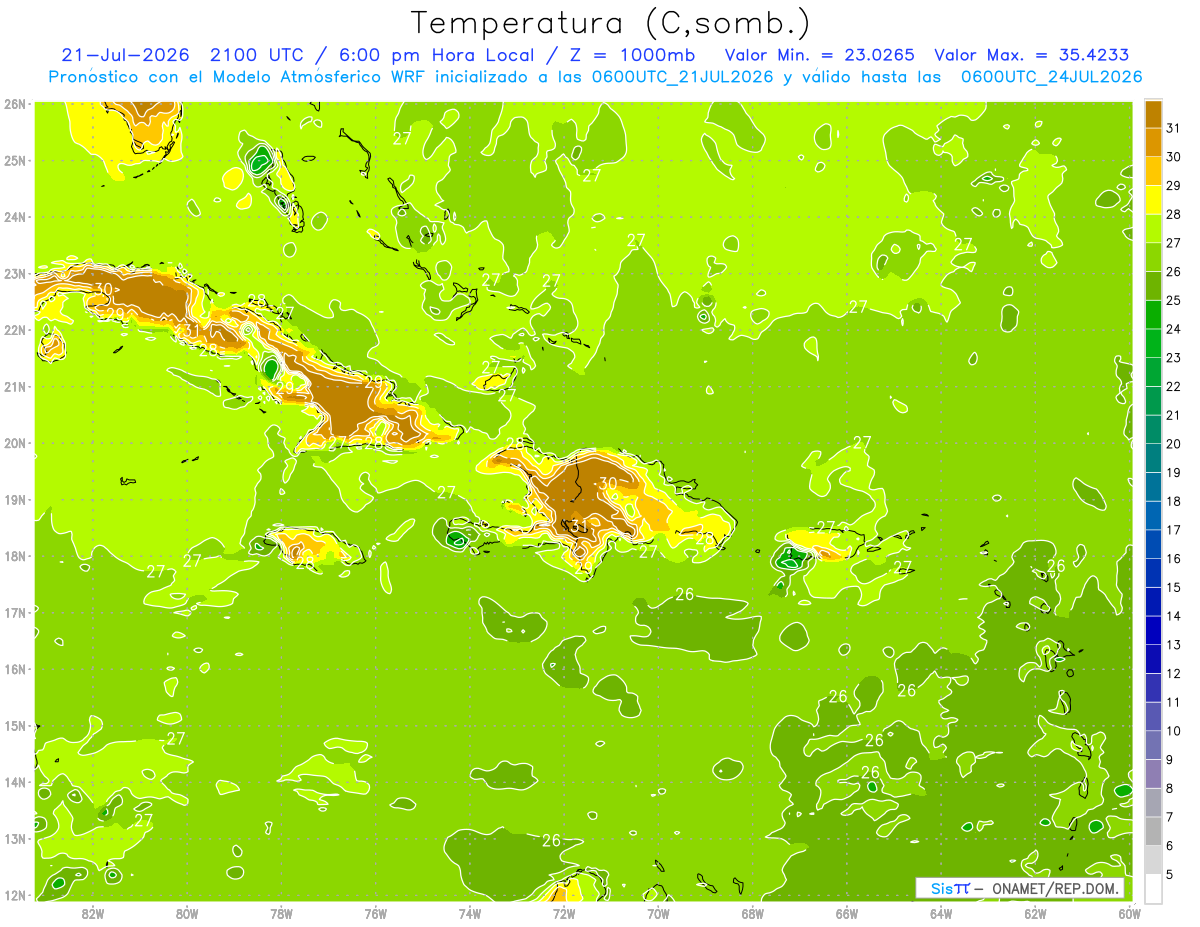Click "6:00 pm Hora Local" text

435,55
